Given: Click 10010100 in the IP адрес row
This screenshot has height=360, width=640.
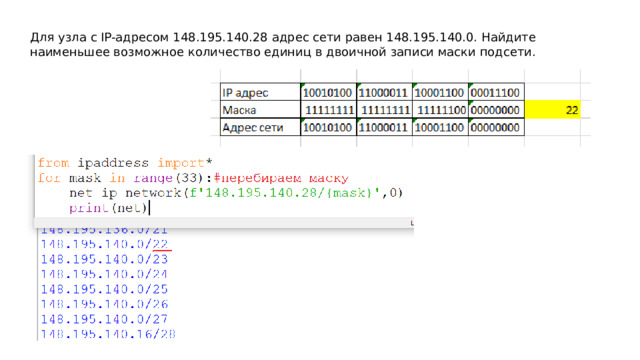Looking at the screenshot, I should [328, 92].
